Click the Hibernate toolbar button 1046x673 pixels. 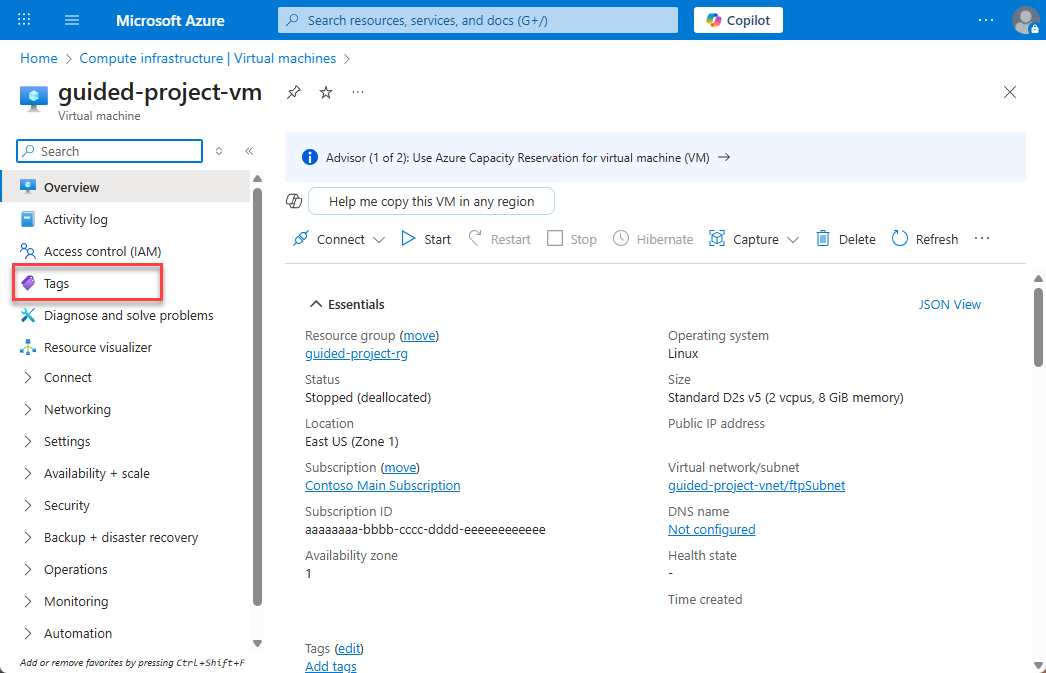click(x=653, y=239)
